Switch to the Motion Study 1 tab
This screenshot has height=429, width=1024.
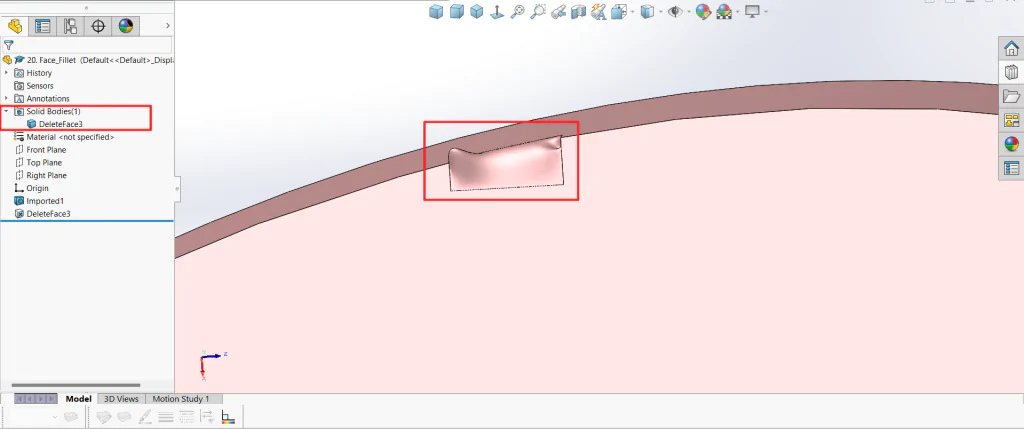tap(181, 399)
